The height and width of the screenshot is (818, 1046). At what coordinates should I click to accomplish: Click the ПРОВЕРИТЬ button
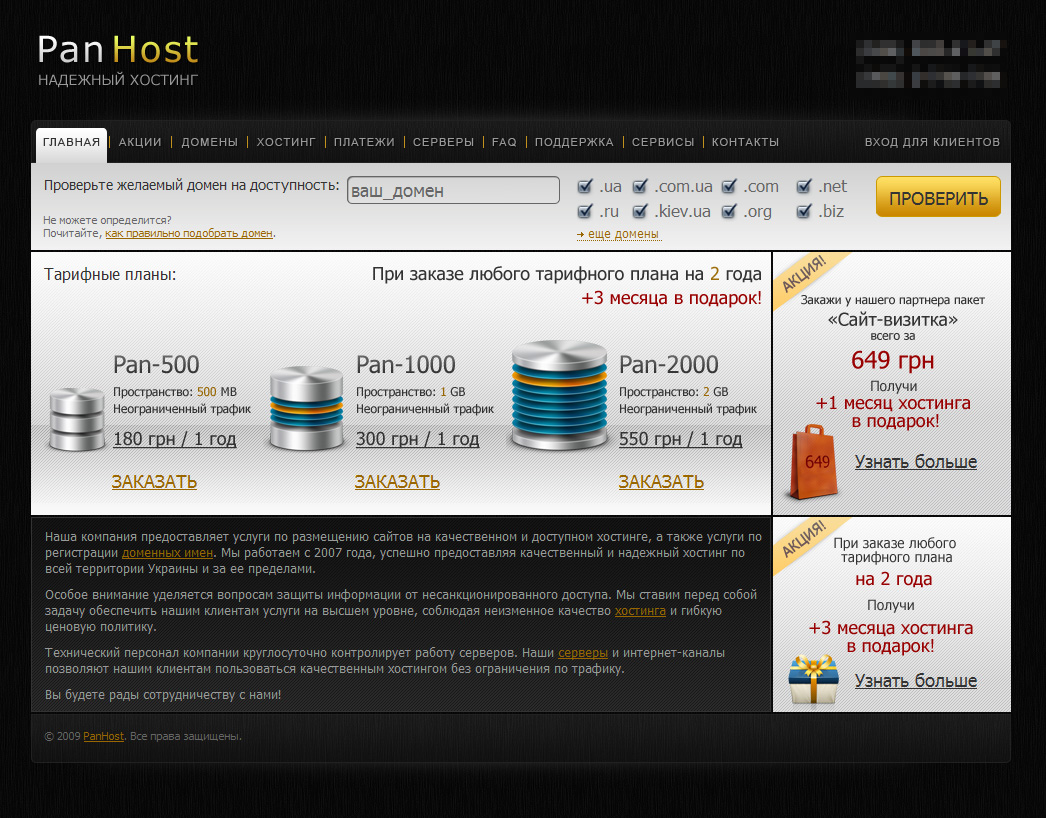coord(939,197)
